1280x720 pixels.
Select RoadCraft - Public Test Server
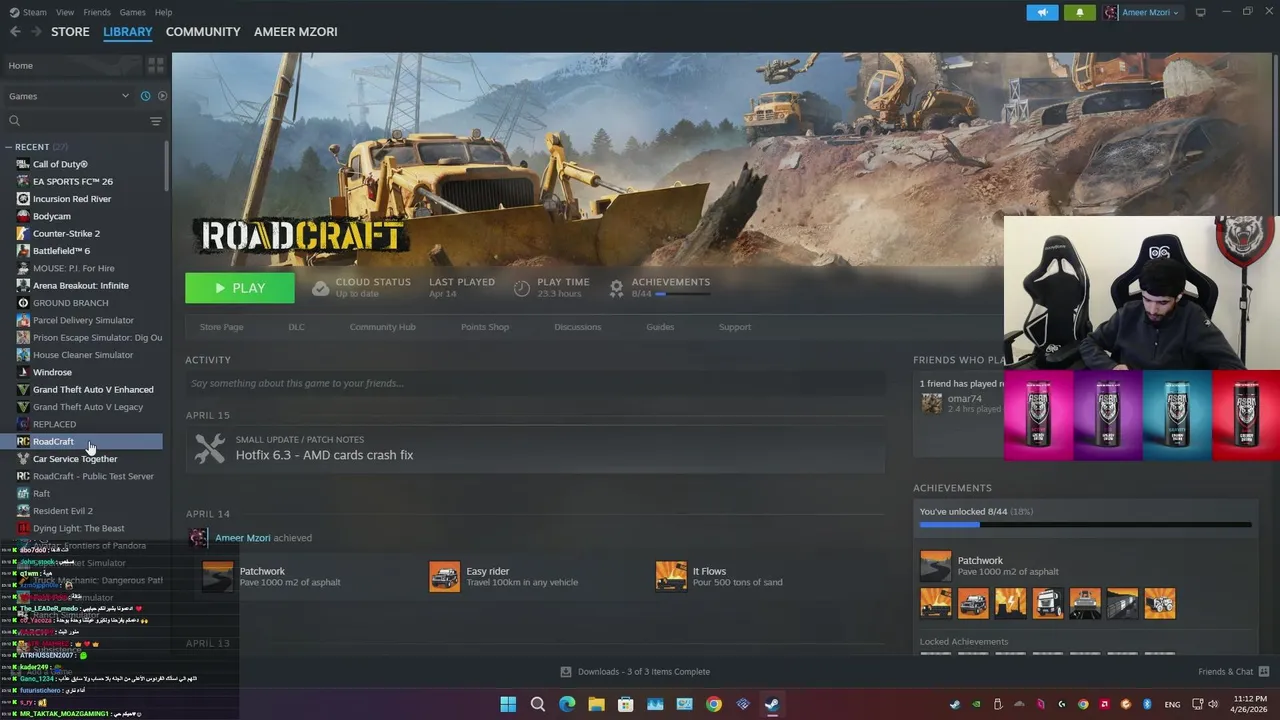click(93, 476)
